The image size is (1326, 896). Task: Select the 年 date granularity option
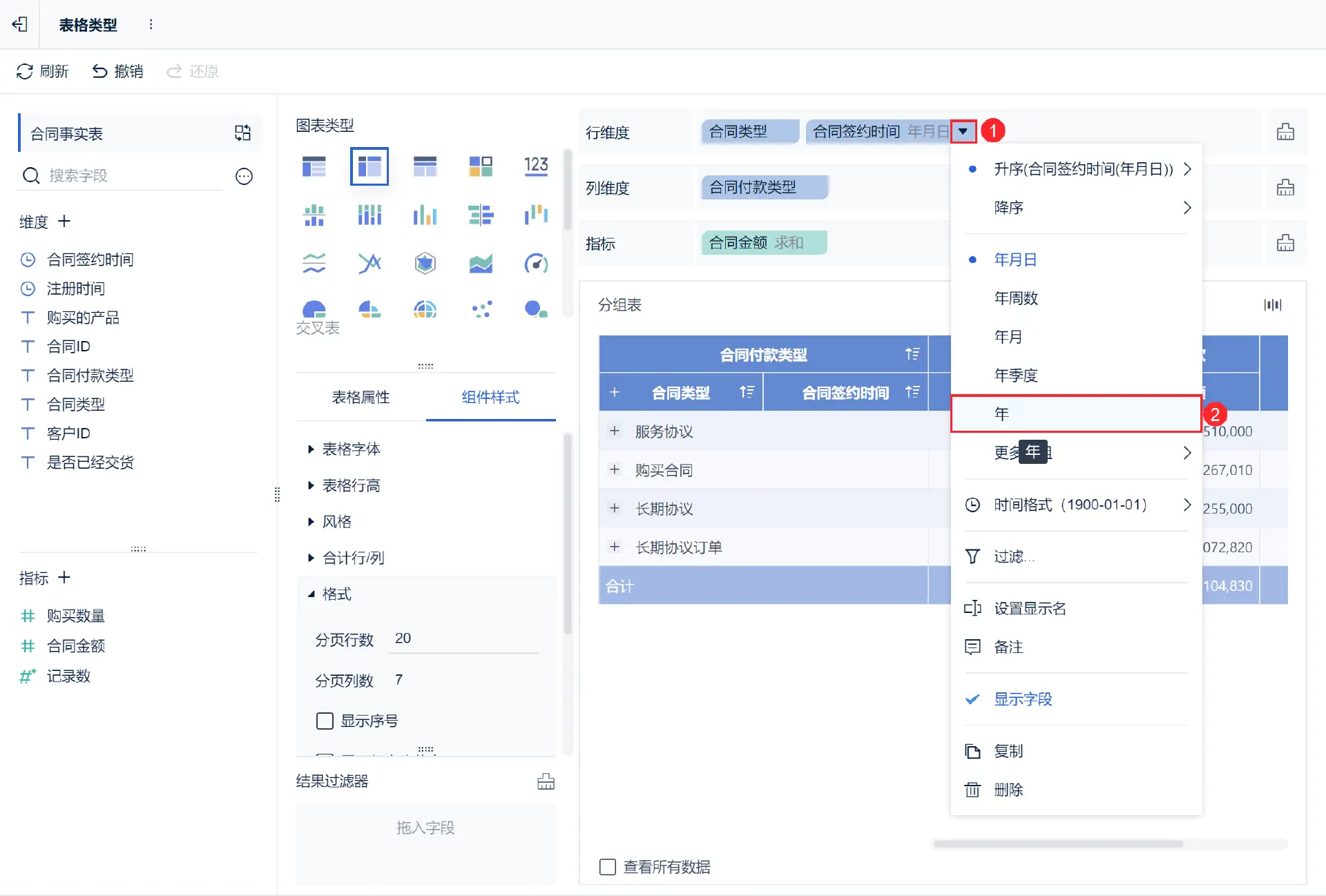pos(1077,413)
